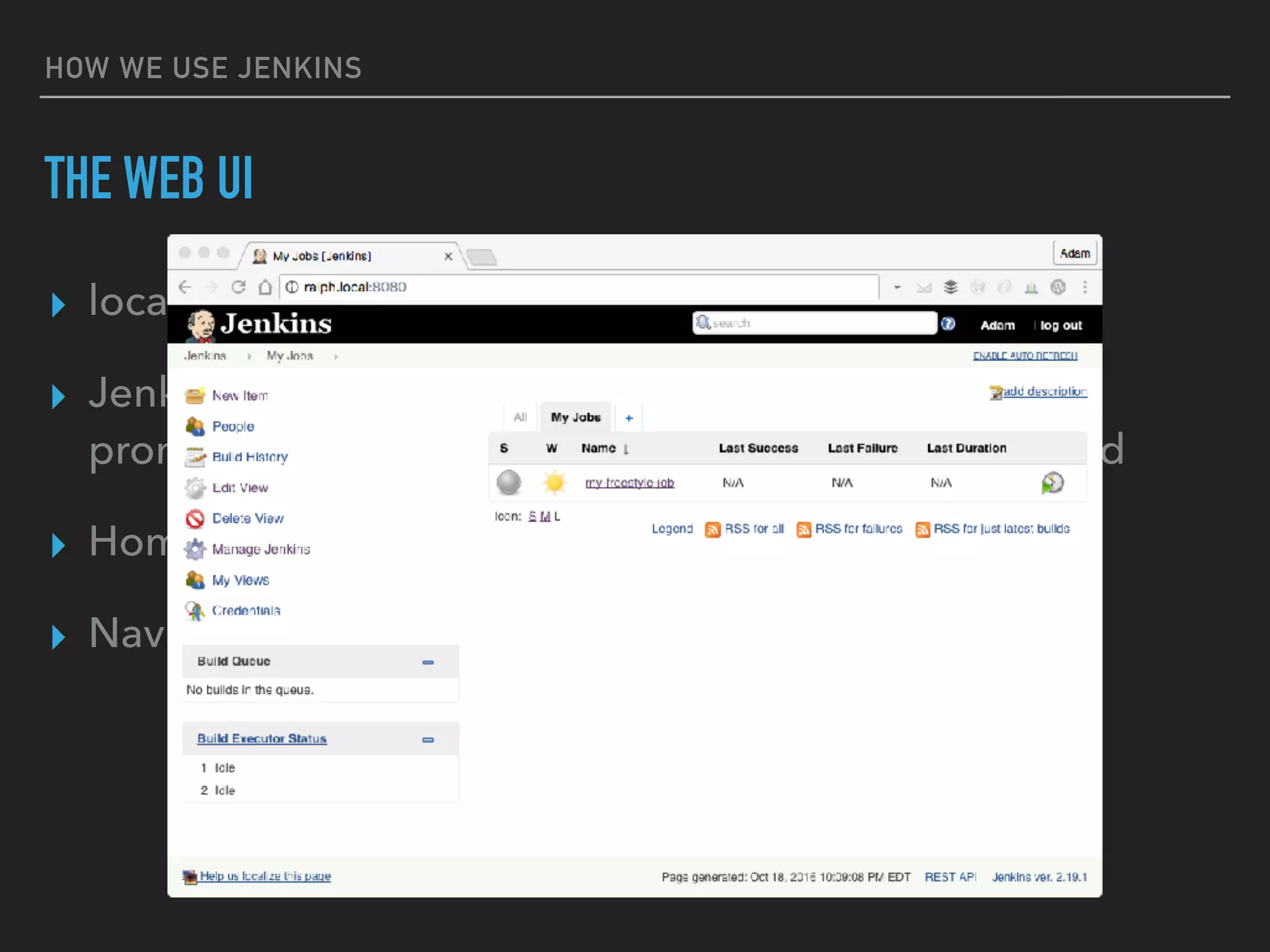Viewport: 1270px width, 952px height.
Task: Click the Jenkins breadcrumb link
Action: 205,356
